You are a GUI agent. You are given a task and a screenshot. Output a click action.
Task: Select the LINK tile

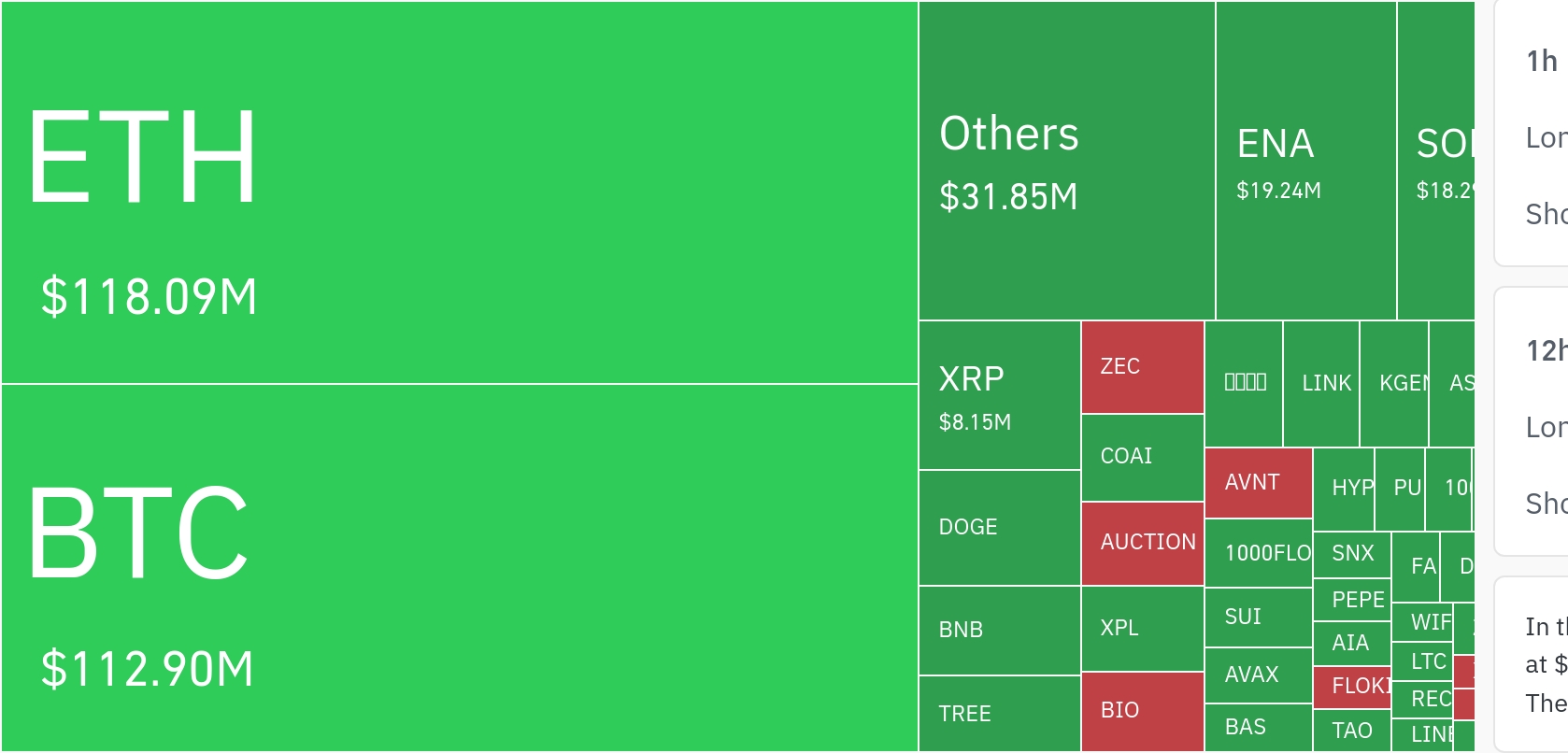pos(1321,384)
